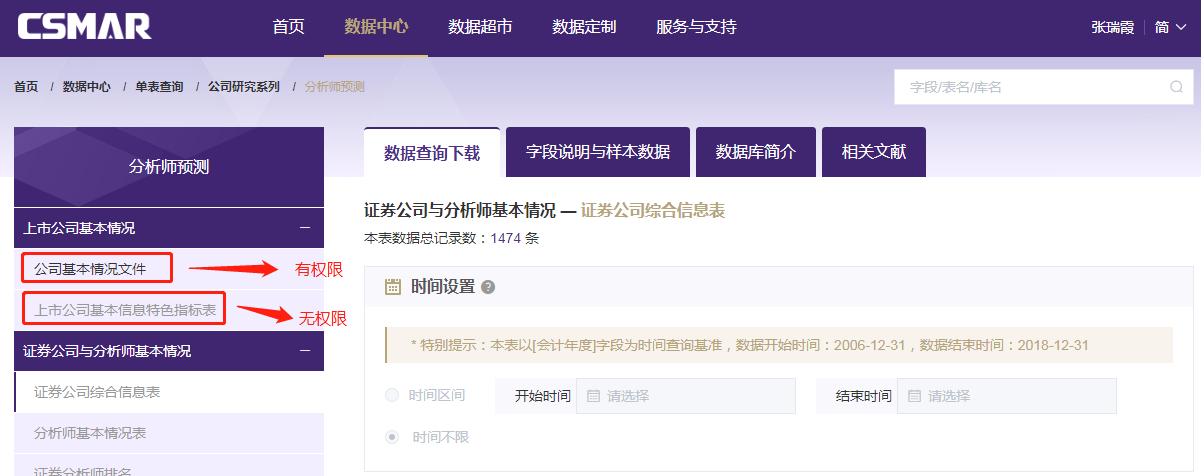
Task: Click the help icon beside 时间设置
Action: click(x=488, y=287)
